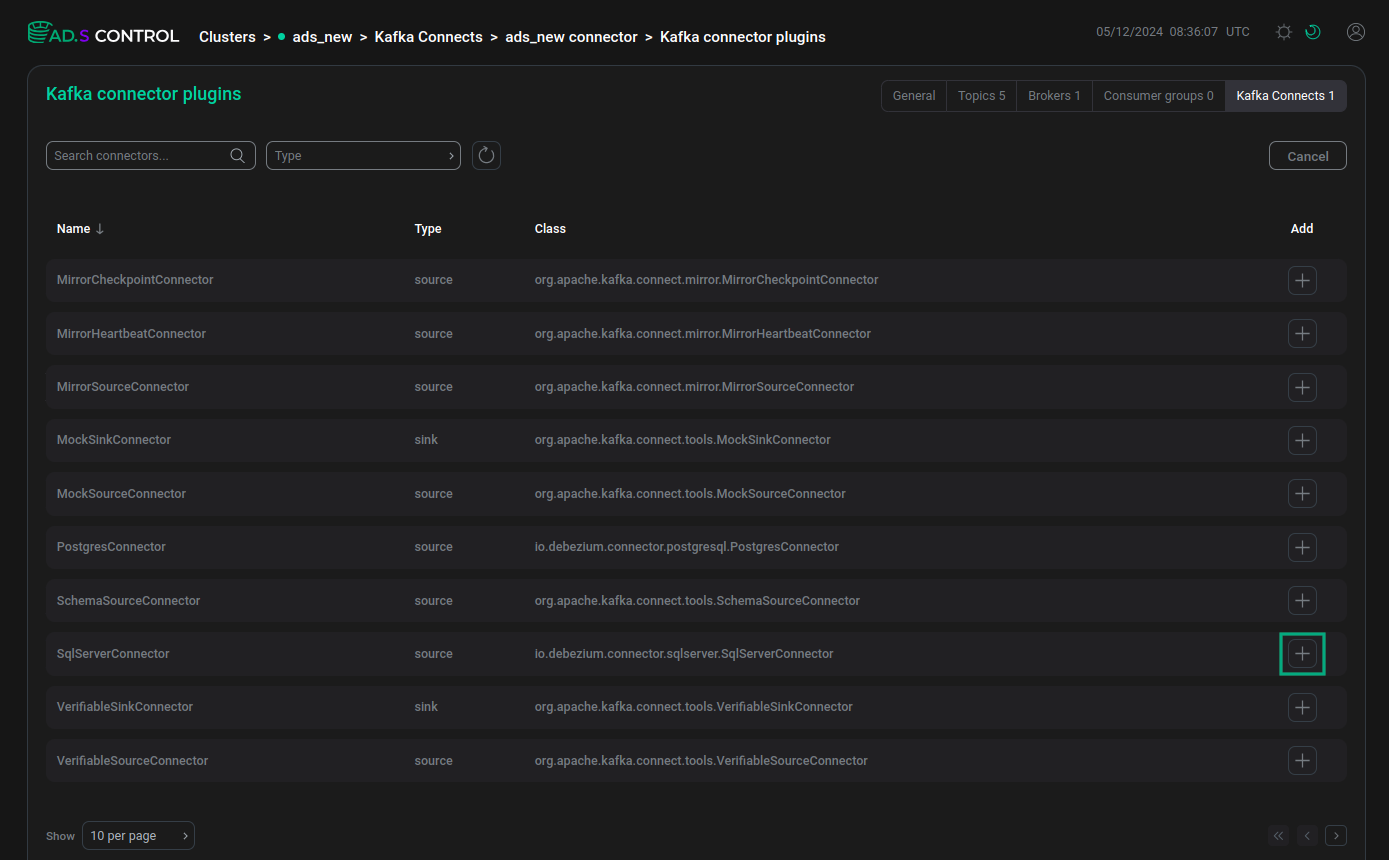Click io.debezium.connector.sqlserver.SqlServerConnector class text
Image resolution: width=1389 pixels, height=860 pixels.
pyautogui.click(x=684, y=654)
